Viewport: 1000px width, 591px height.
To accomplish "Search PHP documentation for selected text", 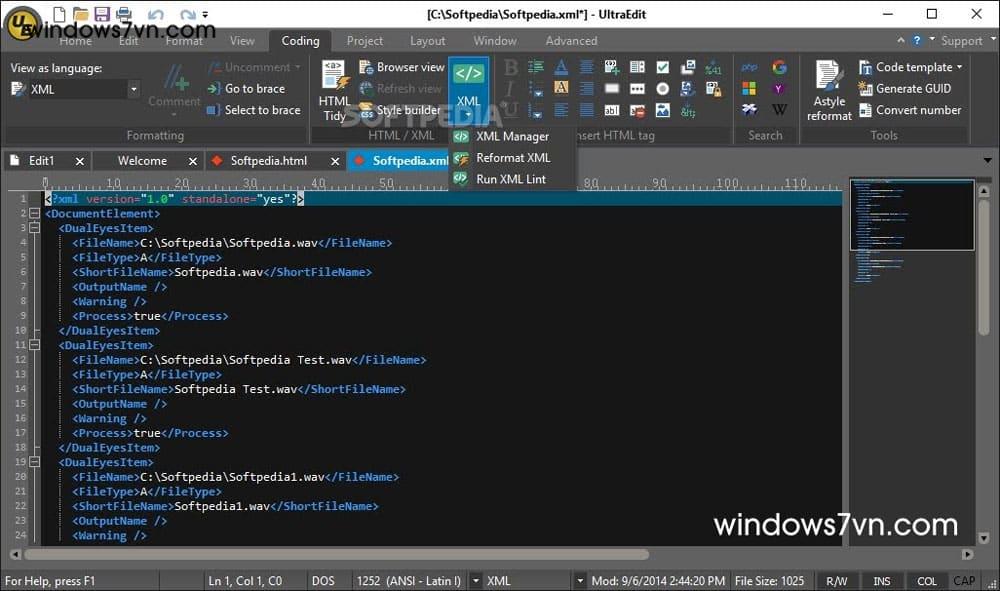I will point(749,67).
